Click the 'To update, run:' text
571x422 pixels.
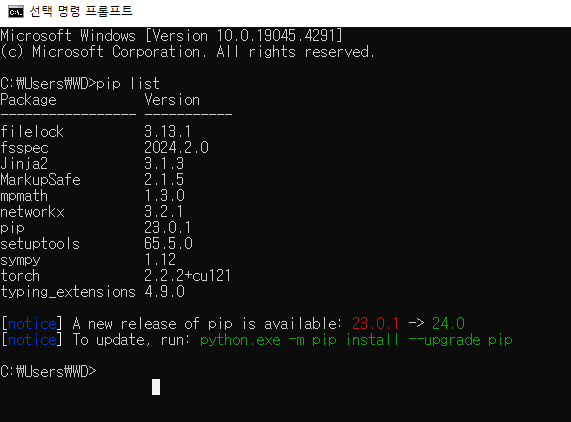point(131,340)
